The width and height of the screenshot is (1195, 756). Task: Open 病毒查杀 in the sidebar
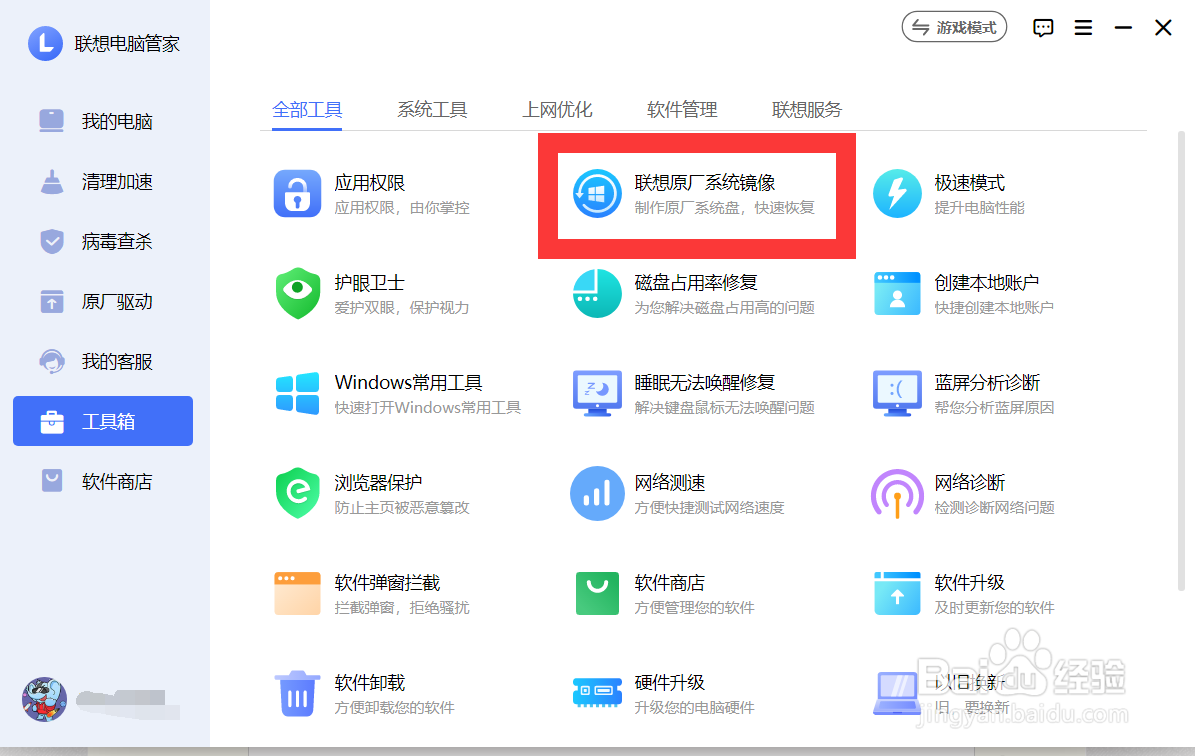(x=103, y=242)
